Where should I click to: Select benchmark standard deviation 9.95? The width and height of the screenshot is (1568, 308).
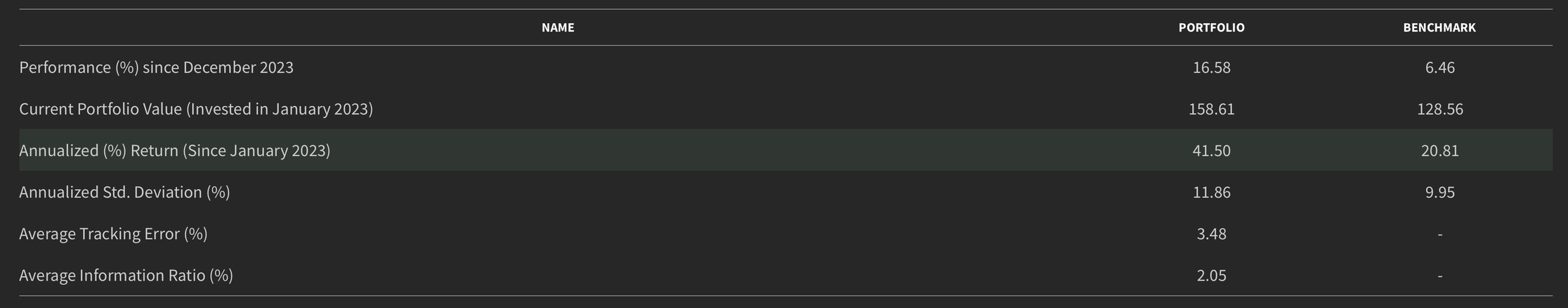pyautogui.click(x=1439, y=192)
